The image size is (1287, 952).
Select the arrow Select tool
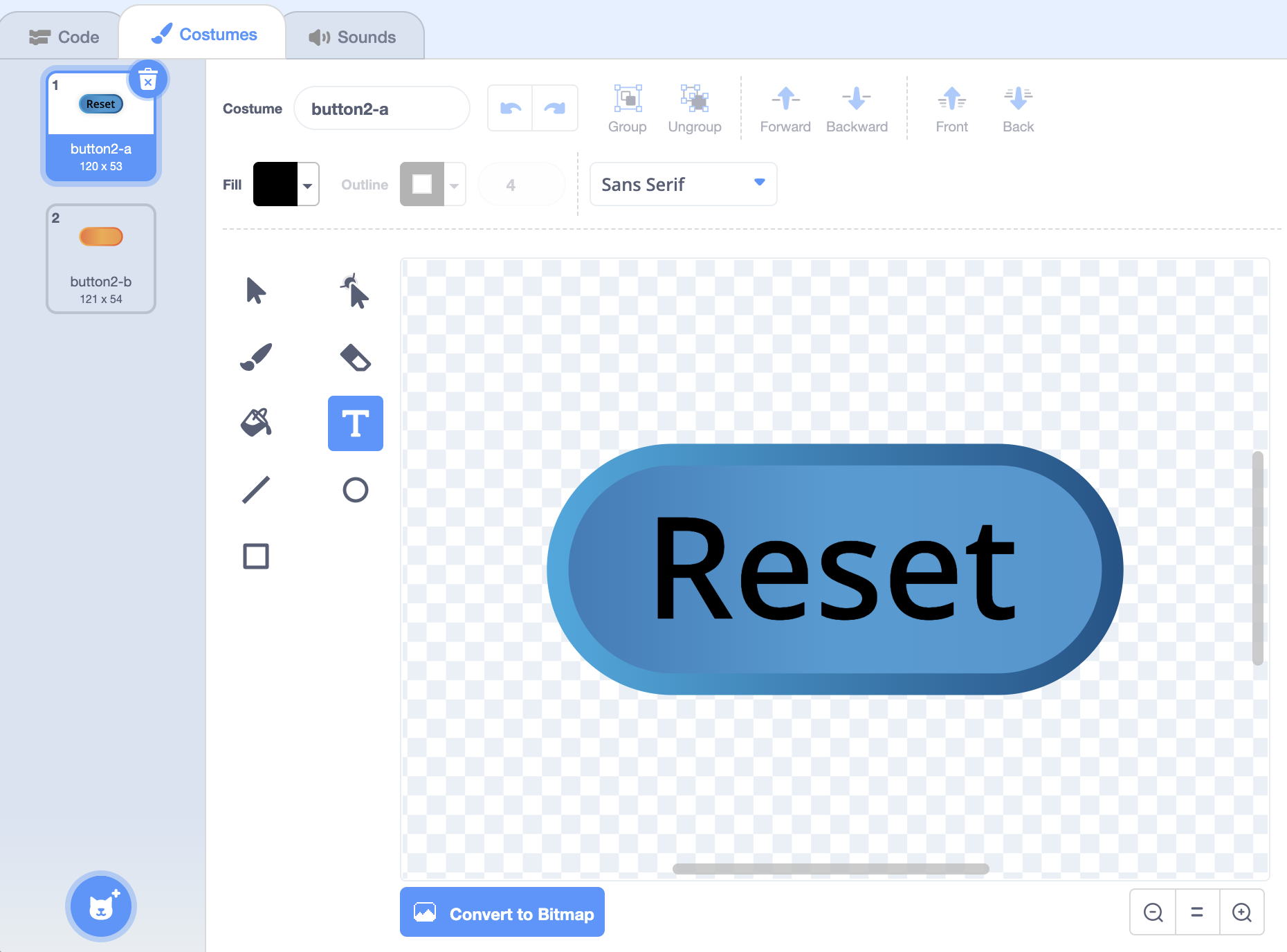pyautogui.click(x=255, y=291)
